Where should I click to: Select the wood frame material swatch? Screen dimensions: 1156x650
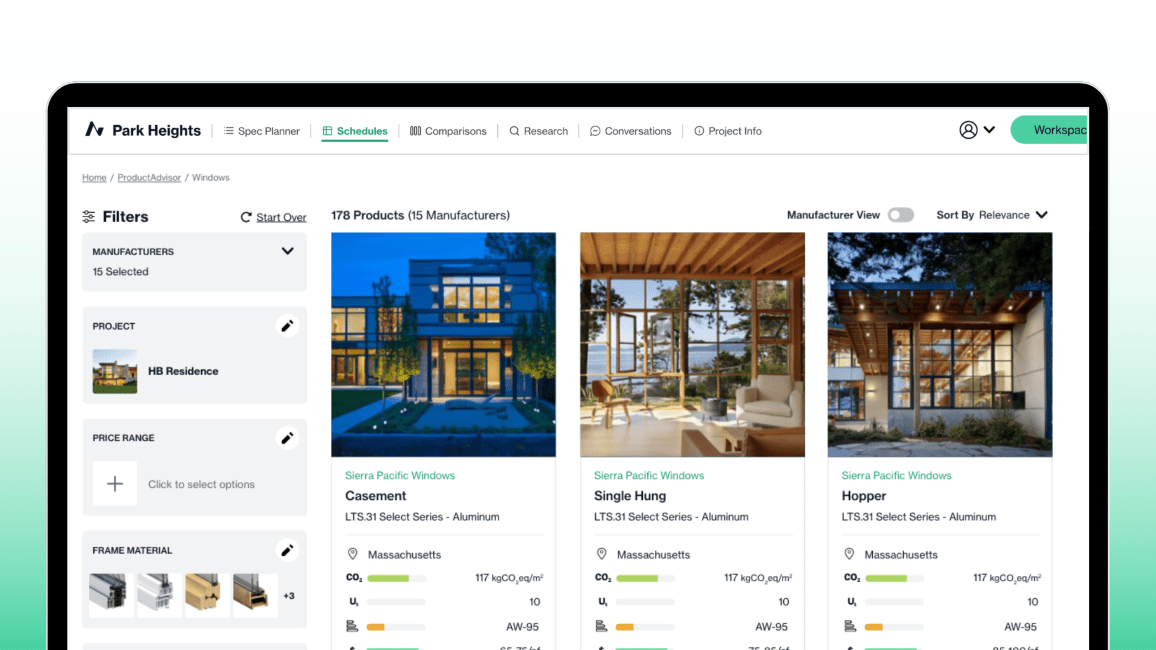[207, 595]
